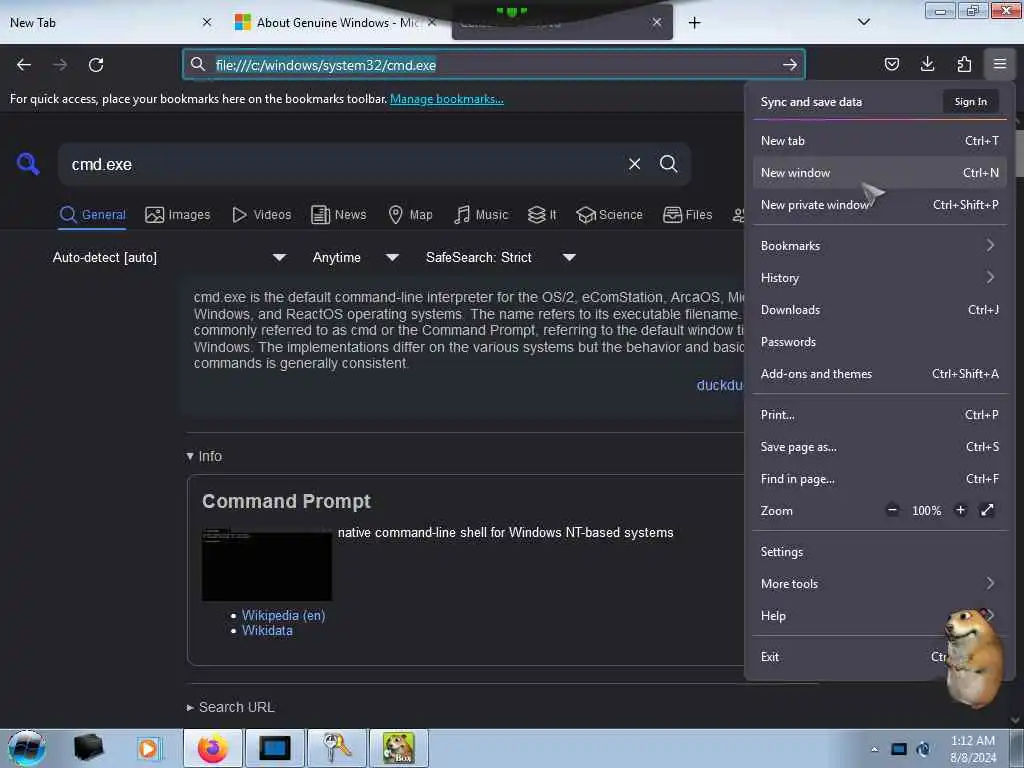Viewport: 1024px width, 768px height.
Task: Clear the cmd.exe search query
Action: click(634, 164)
